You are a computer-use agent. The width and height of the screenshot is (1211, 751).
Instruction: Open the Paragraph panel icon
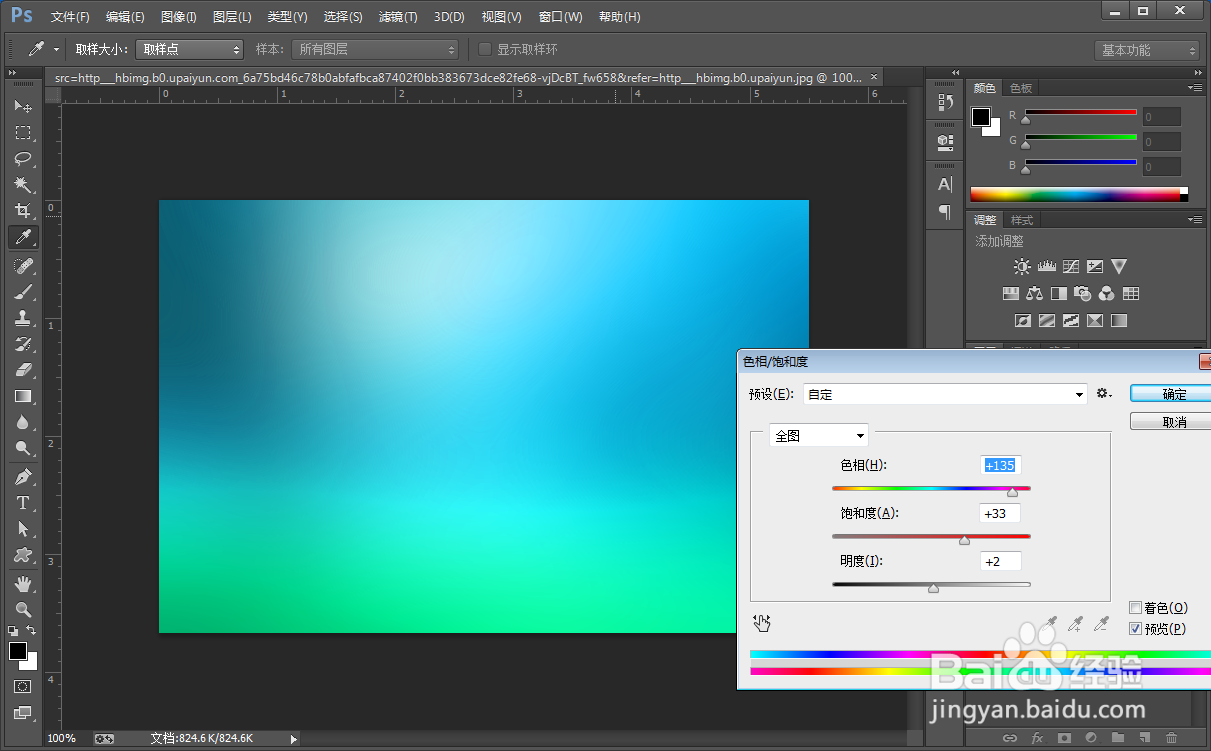945,211
